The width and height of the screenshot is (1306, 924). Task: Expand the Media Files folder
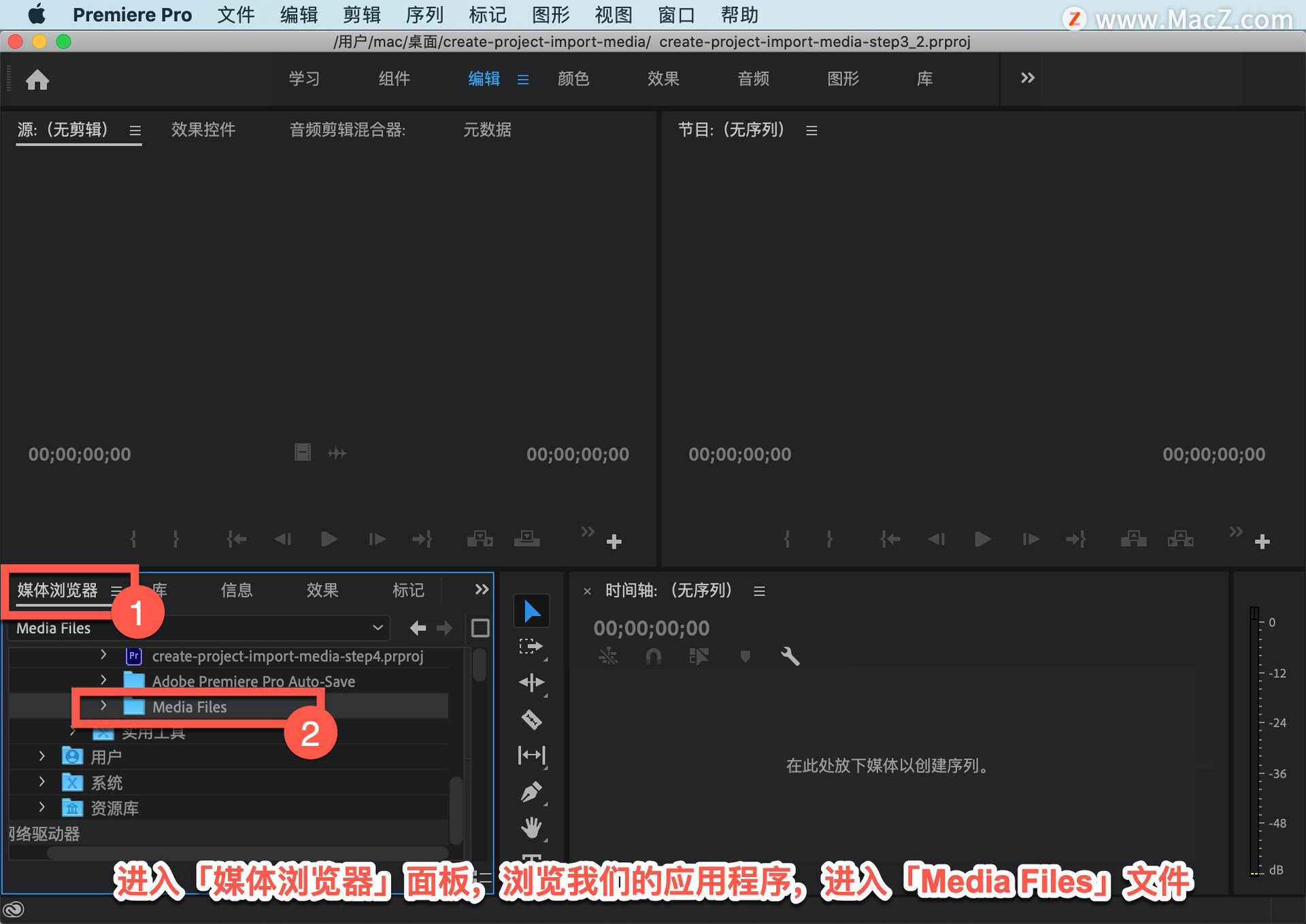(103, 705)
